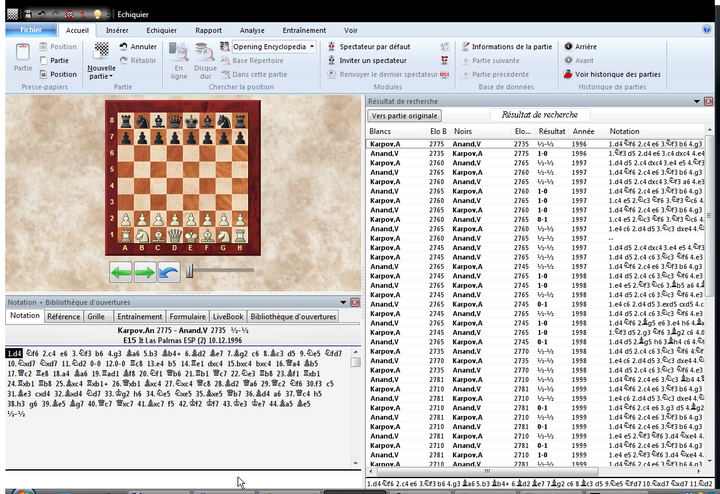The image size is (720, 494).
Task: Step back with the green left arrow
Action: point(121,273)
